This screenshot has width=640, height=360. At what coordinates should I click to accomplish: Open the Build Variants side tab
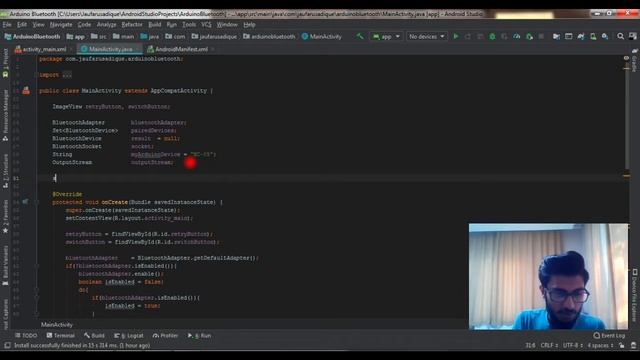5,265
